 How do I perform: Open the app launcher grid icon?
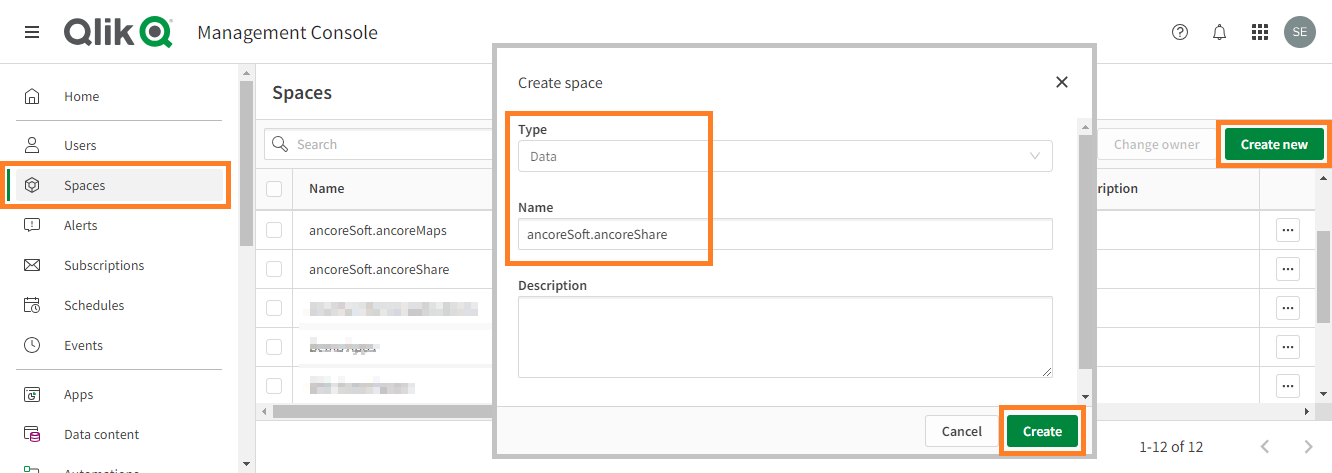point(1260,32)
